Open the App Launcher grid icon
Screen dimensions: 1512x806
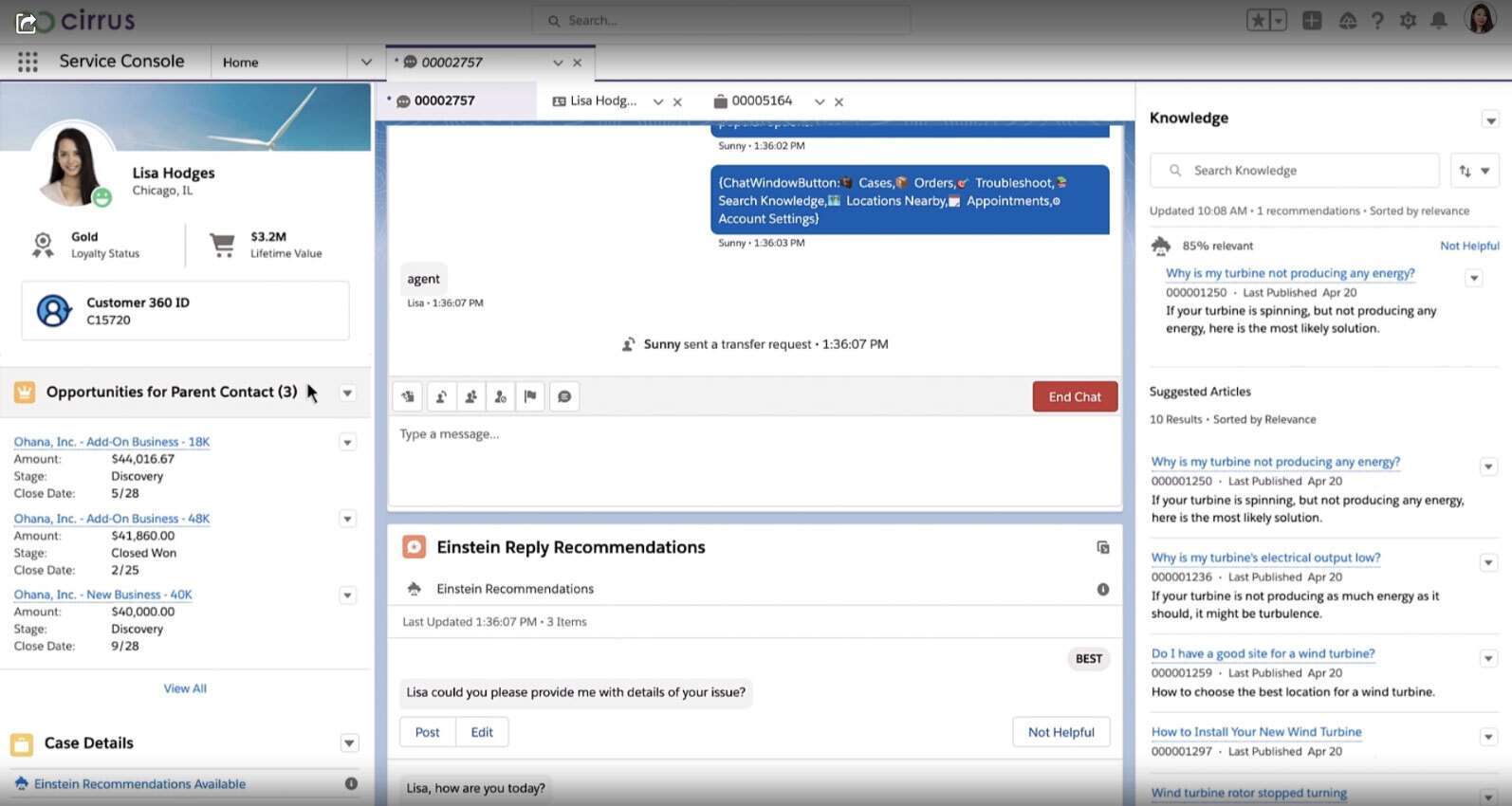coord(28,62)
